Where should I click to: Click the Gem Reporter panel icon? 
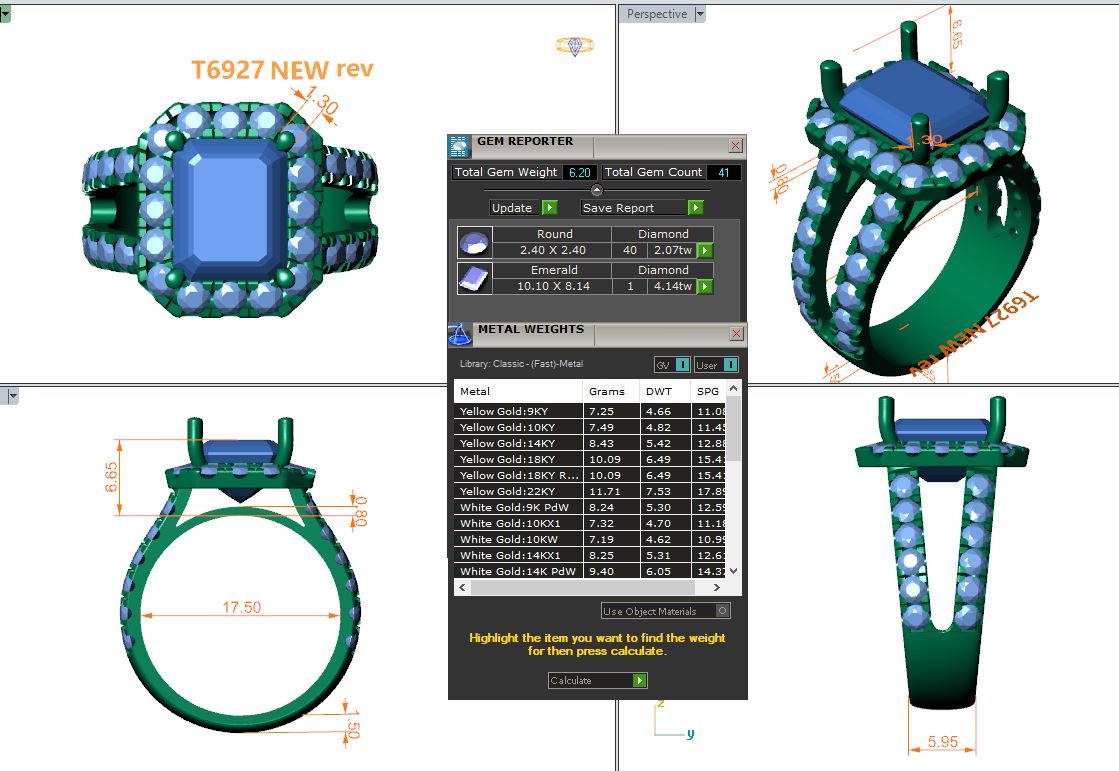point(459,146)
